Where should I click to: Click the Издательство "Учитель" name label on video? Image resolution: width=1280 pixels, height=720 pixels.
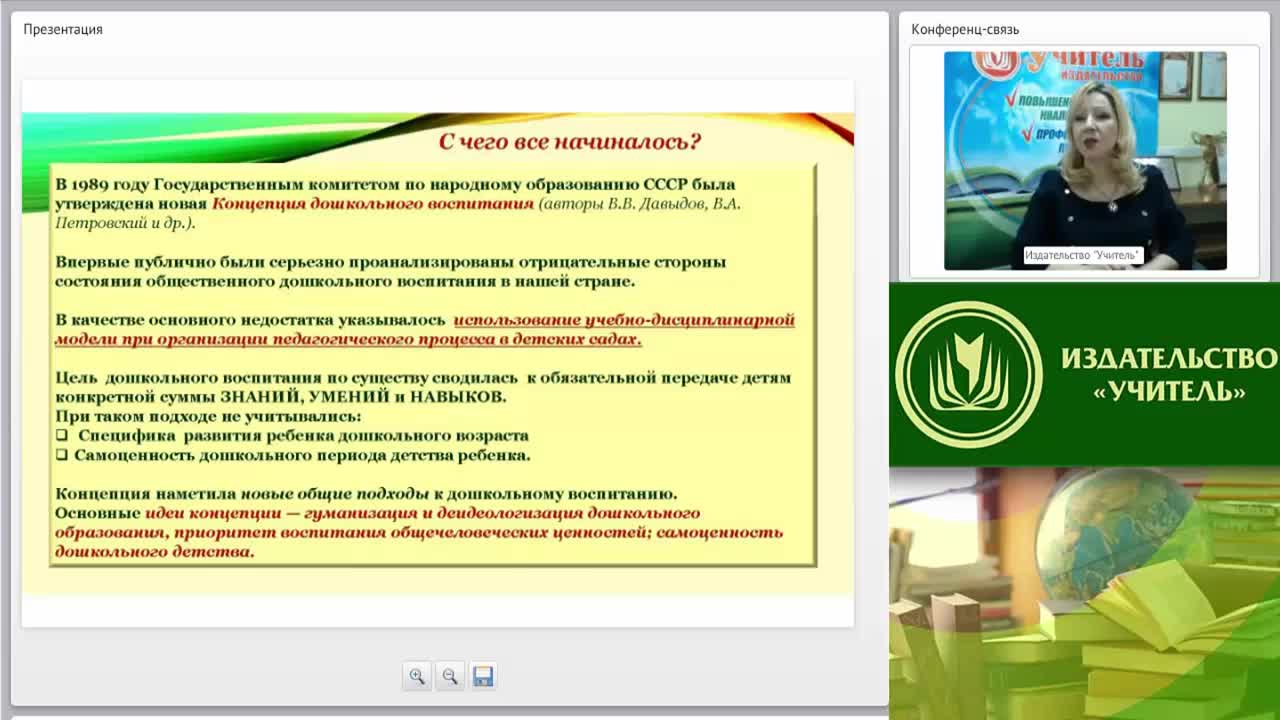coord(1082,255)
